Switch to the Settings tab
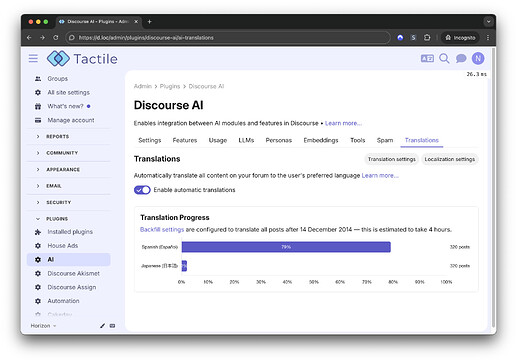This screenshot has width=517, height=362. (150, 140)
